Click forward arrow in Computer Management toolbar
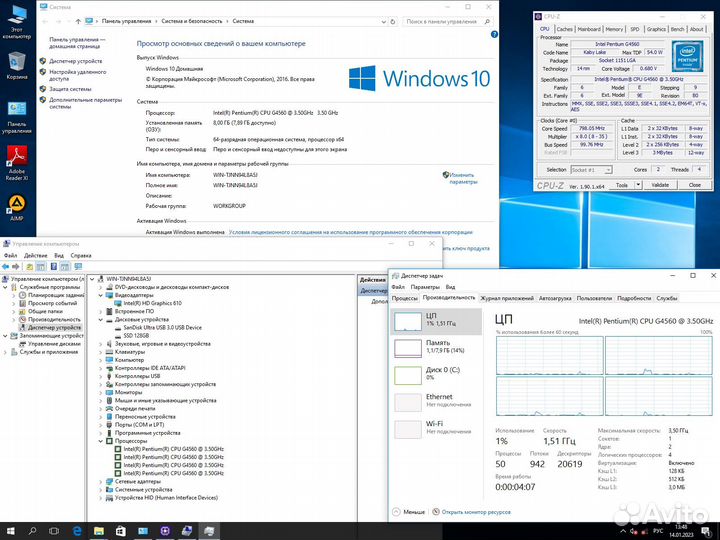This screenshot has height=540, width=720. click(x=16, y=266)
